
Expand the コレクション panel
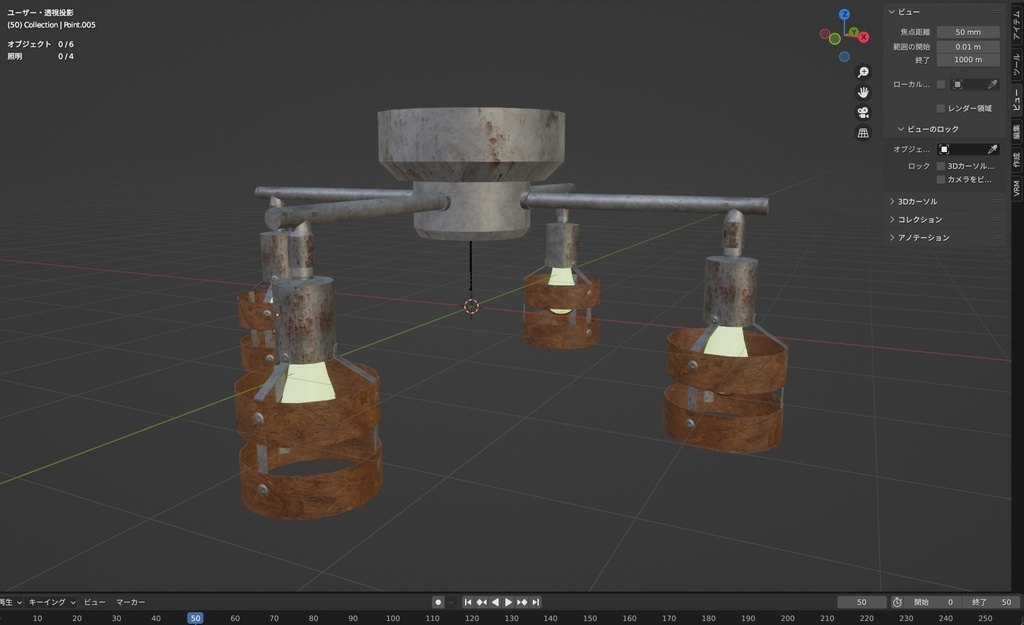tap(944, 219)
